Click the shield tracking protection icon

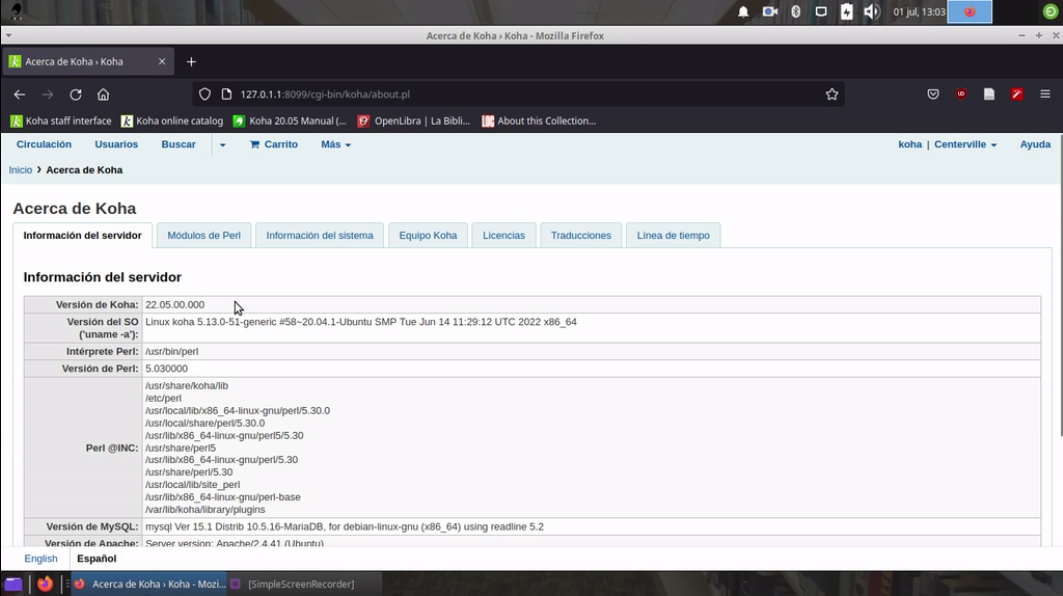(205, 94)
